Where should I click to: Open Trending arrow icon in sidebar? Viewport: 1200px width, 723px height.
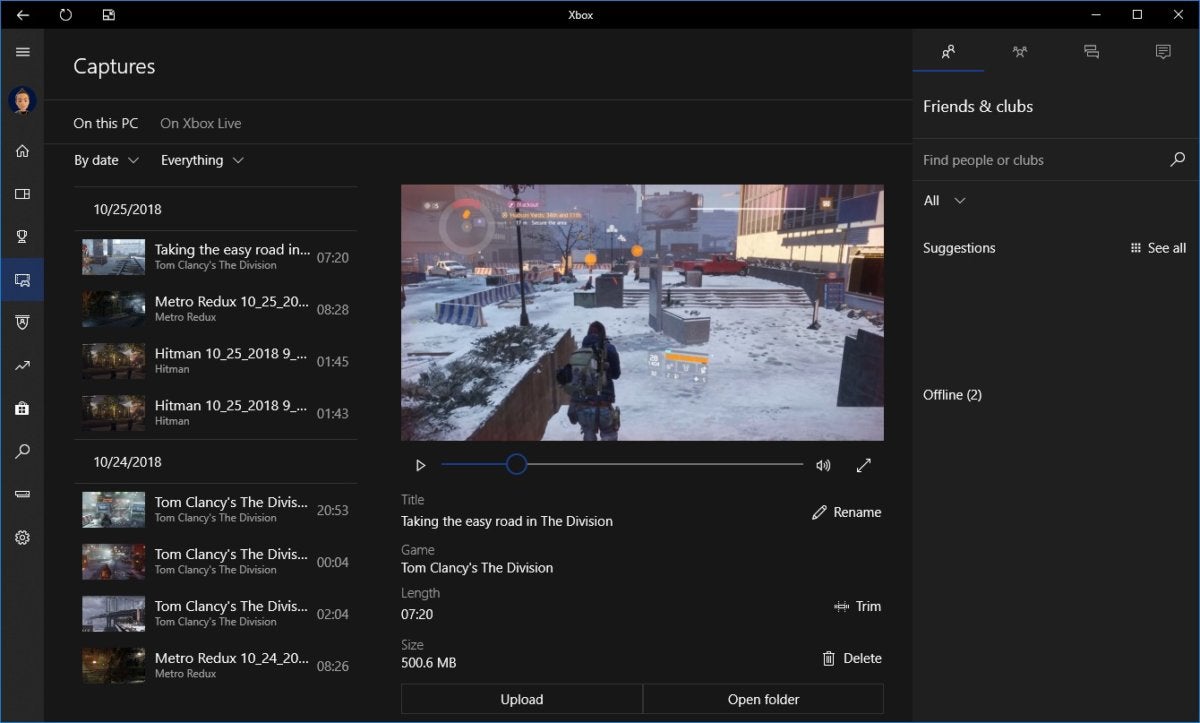(x=22, y=366)
